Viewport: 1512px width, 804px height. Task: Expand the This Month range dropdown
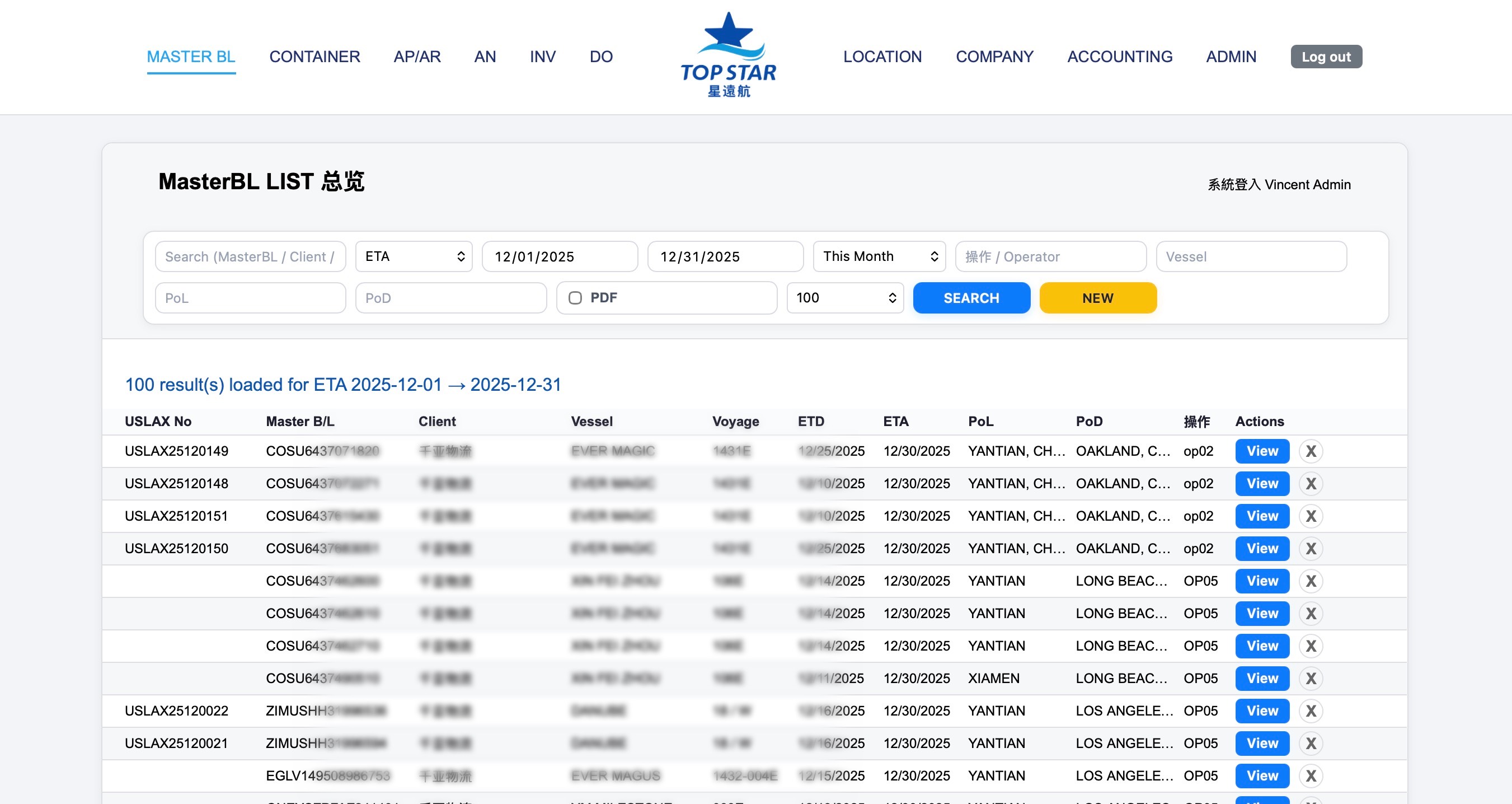[x=879, y=256]
